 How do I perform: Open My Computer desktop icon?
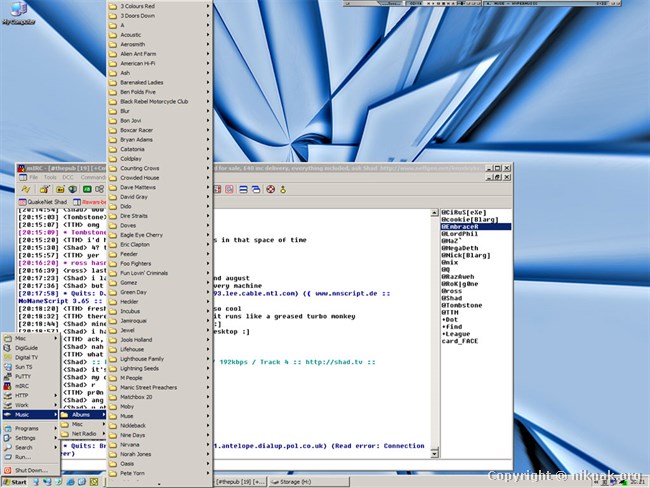tap(18, 13)
